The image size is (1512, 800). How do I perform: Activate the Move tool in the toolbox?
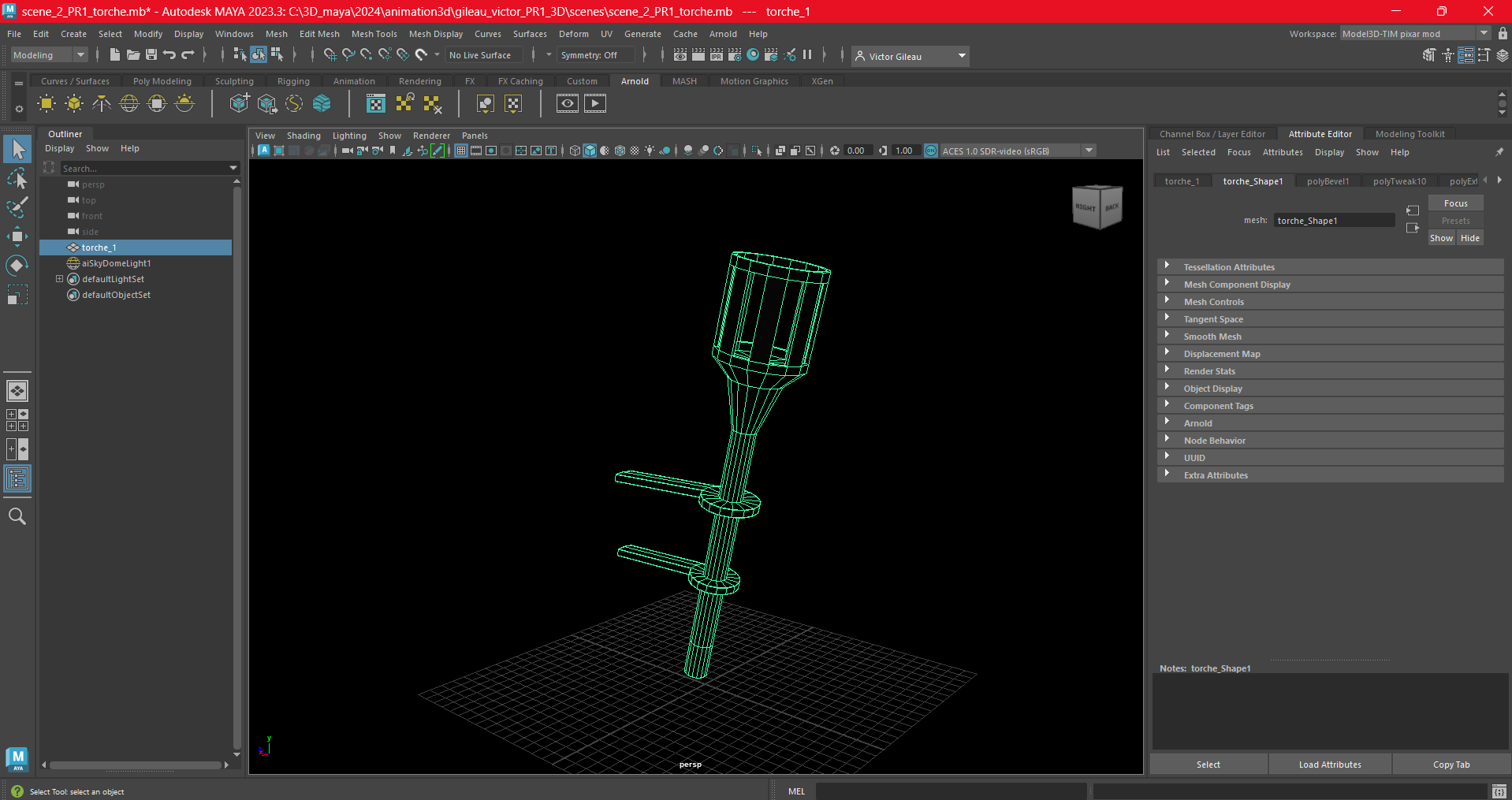[x=17, y=236]
